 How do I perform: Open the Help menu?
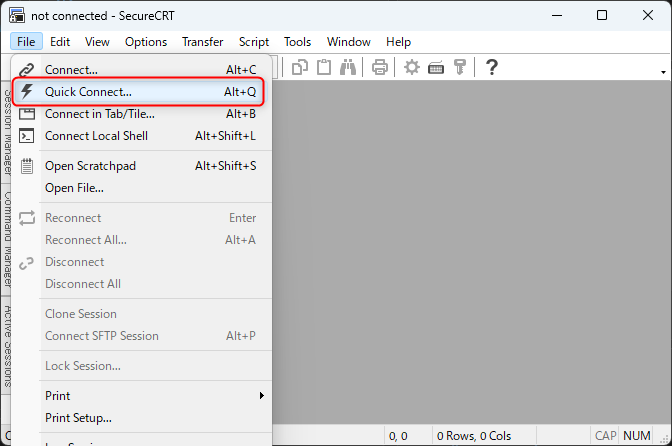tap(398, 42)
